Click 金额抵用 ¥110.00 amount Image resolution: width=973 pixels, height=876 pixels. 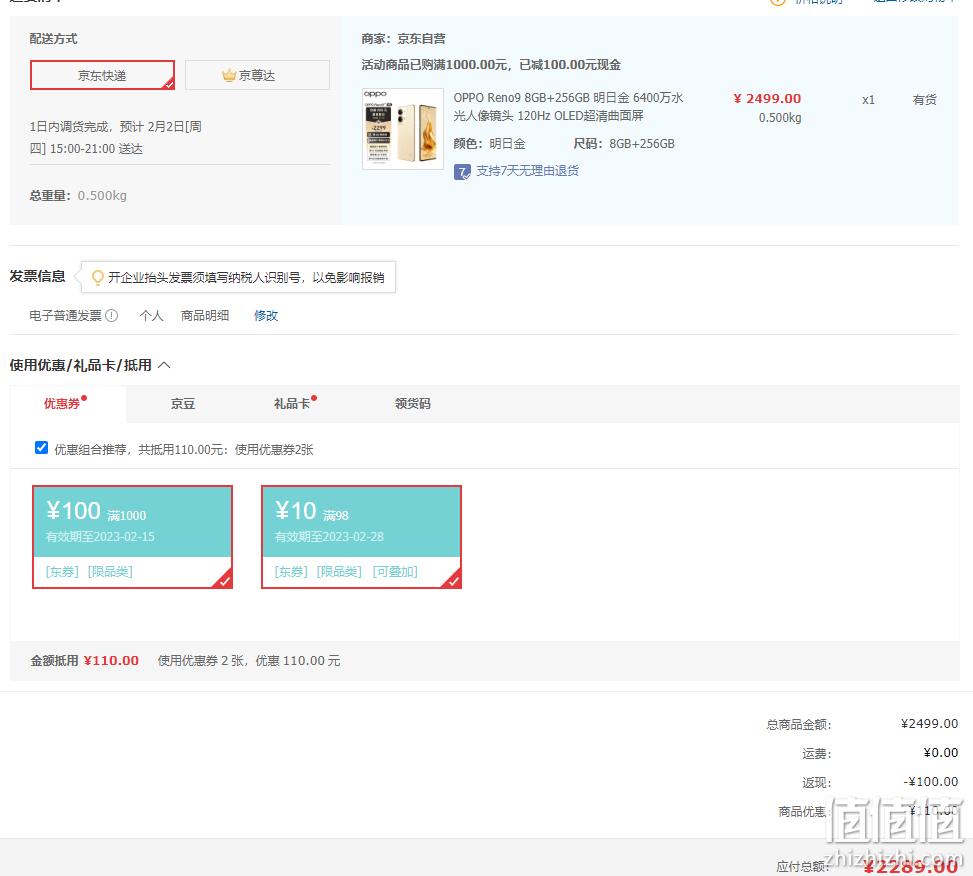[x=111, y=660]
